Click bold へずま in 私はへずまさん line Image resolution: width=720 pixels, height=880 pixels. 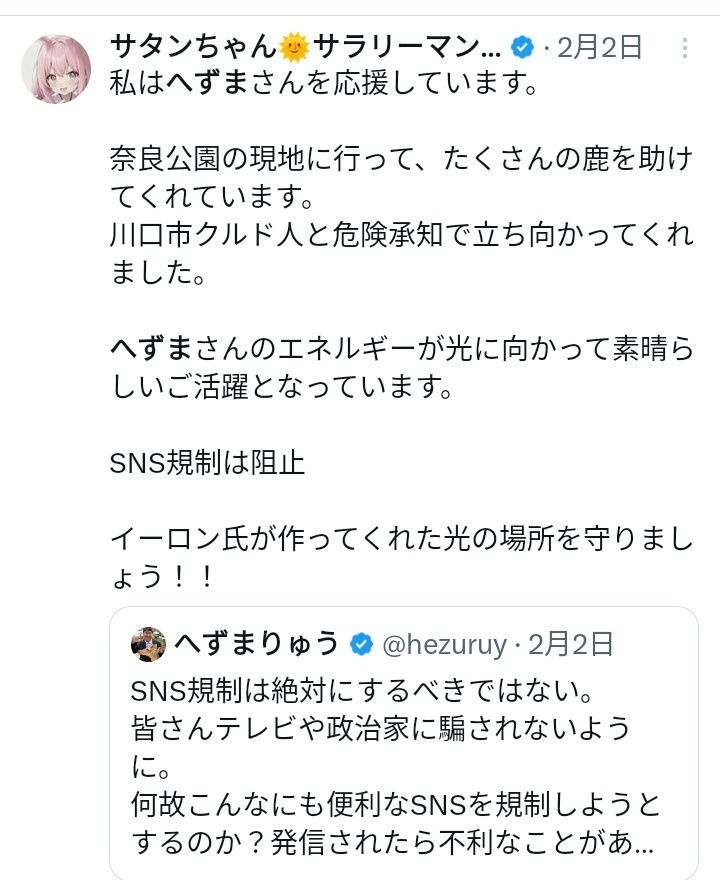(190, 84)
